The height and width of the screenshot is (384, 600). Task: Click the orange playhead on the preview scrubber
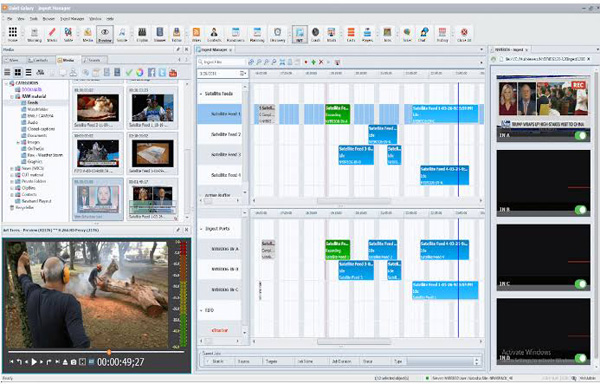(x=109, y=352)
